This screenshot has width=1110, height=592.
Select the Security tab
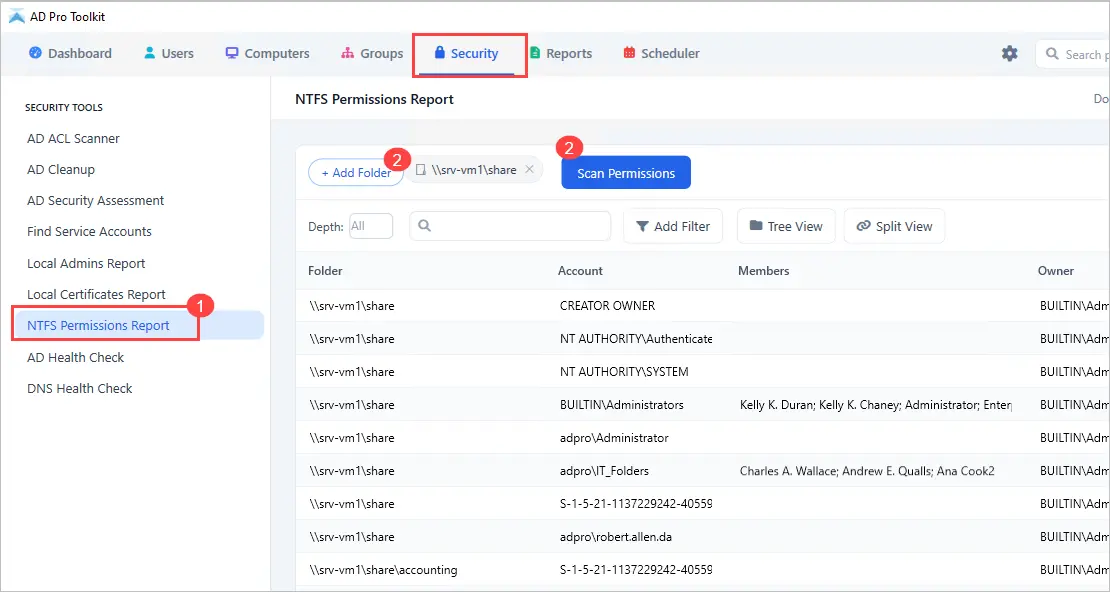coord(466,53)
